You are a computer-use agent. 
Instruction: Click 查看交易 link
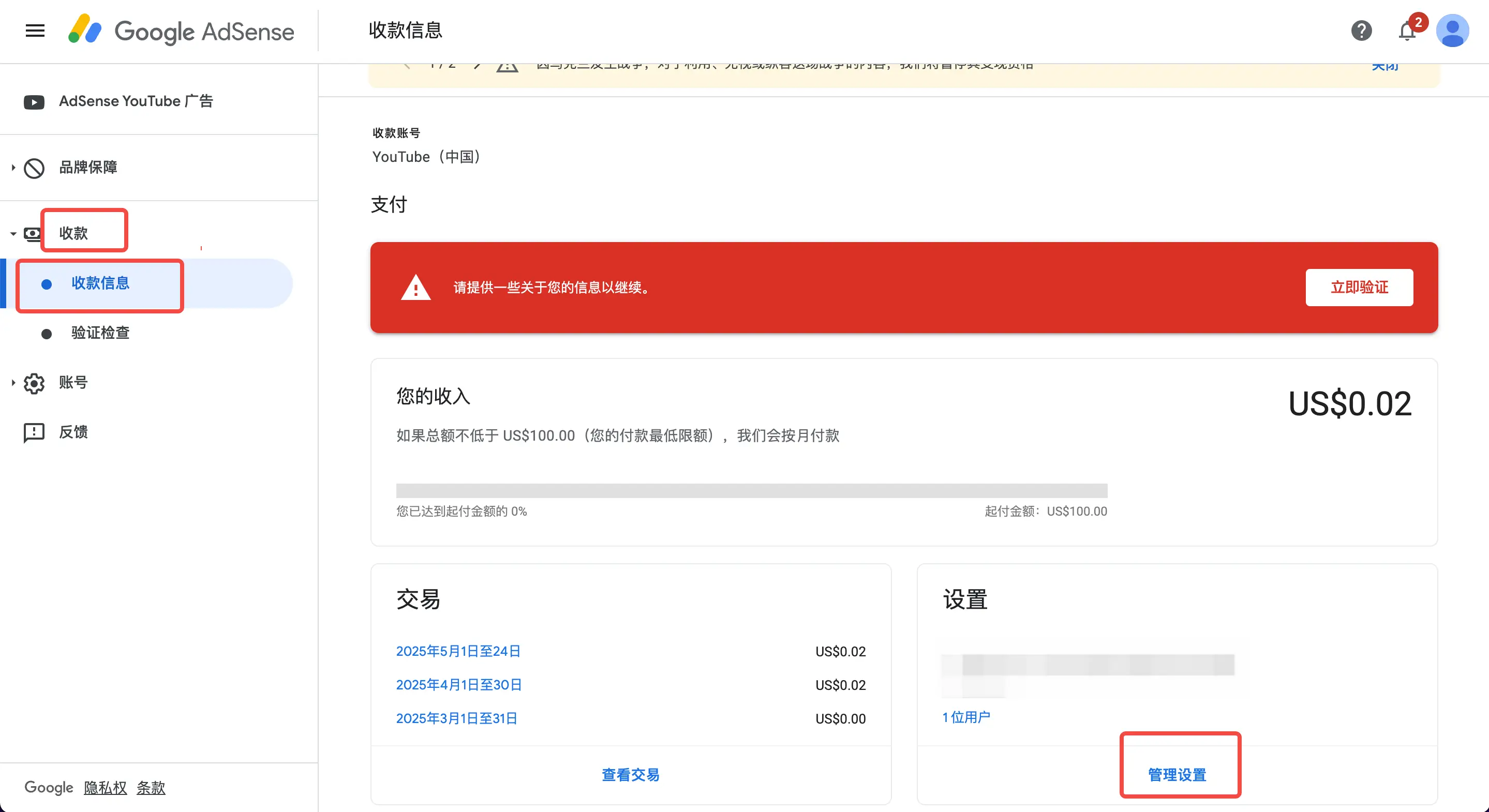(x=631, y=775)
